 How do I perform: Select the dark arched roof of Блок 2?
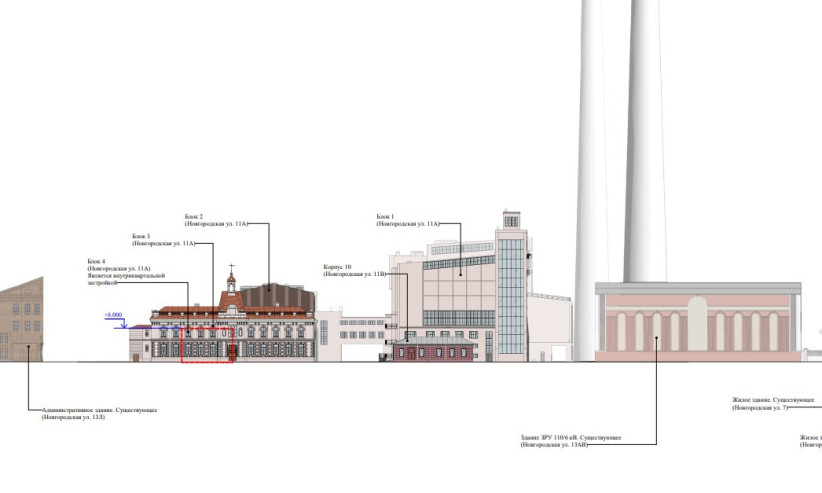[281, 295]
